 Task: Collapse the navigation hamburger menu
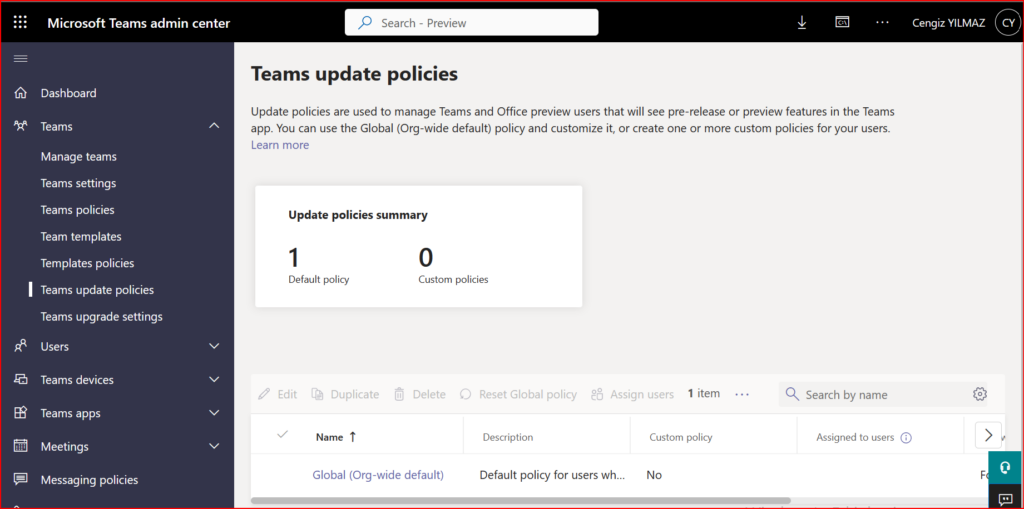pos(21,59)
